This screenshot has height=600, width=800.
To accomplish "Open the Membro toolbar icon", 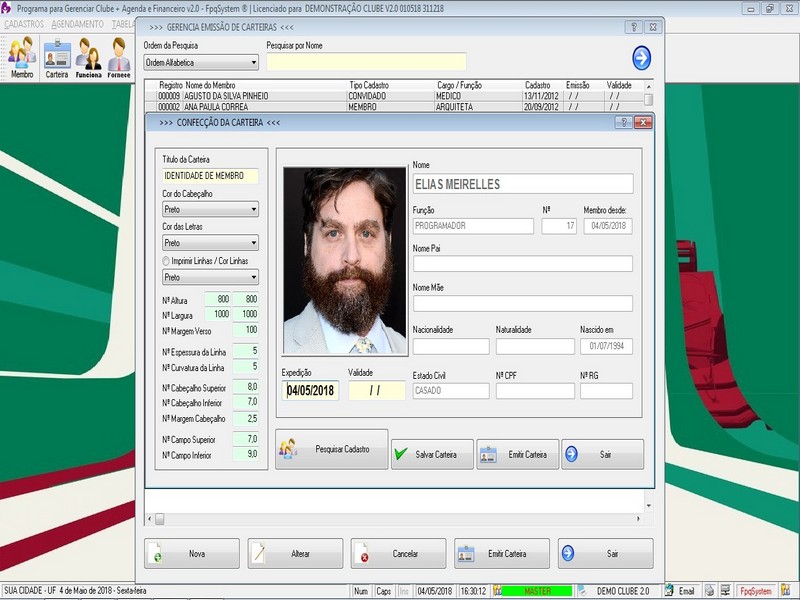I will tap(22, 57).
